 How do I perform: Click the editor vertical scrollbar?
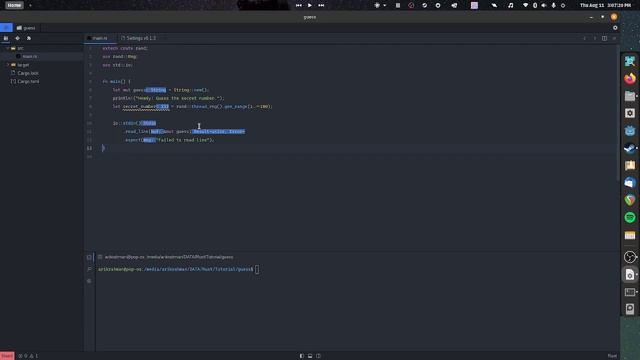618,114
